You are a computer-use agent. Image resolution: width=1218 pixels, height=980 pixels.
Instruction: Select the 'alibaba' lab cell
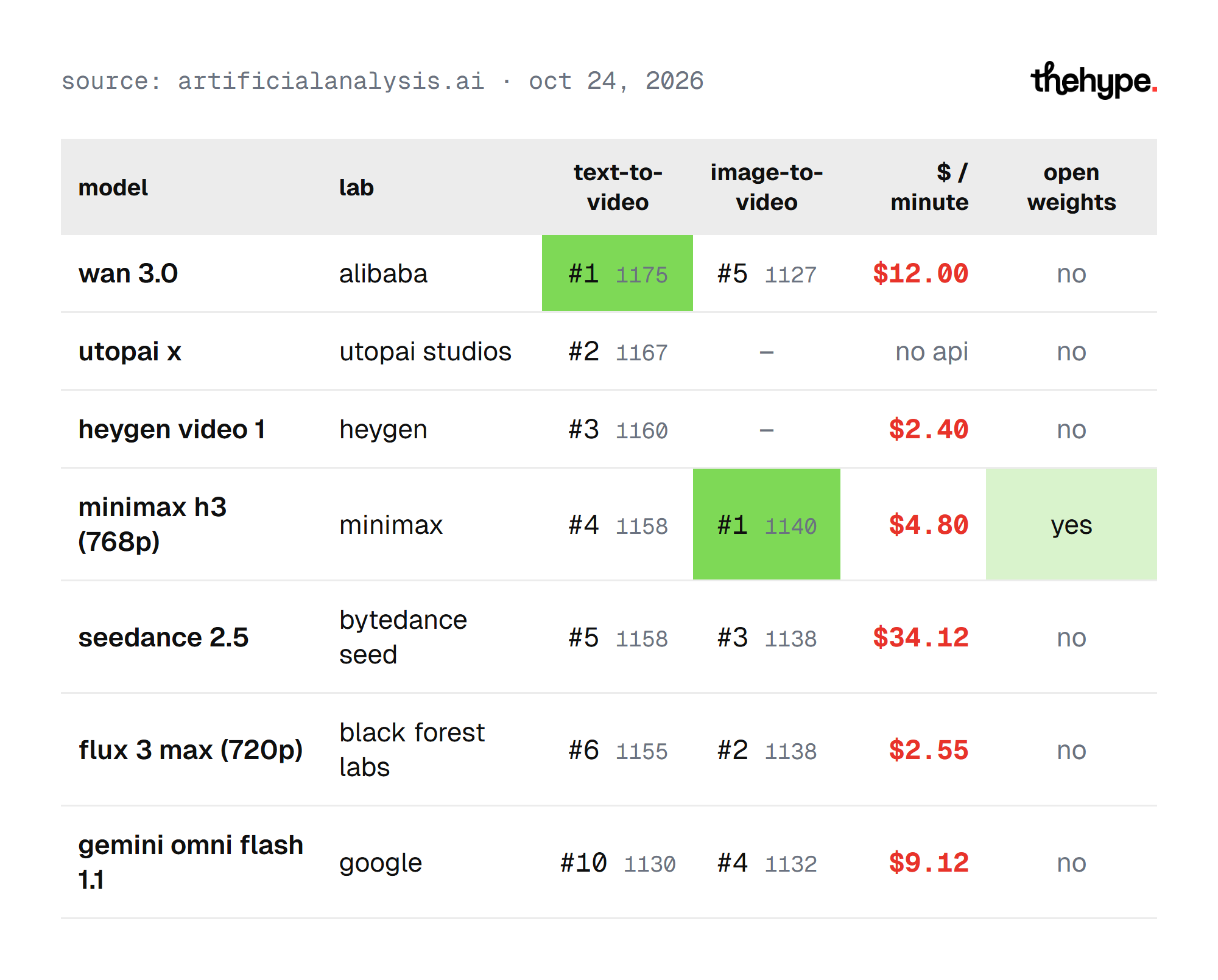(x=384, y=273)
